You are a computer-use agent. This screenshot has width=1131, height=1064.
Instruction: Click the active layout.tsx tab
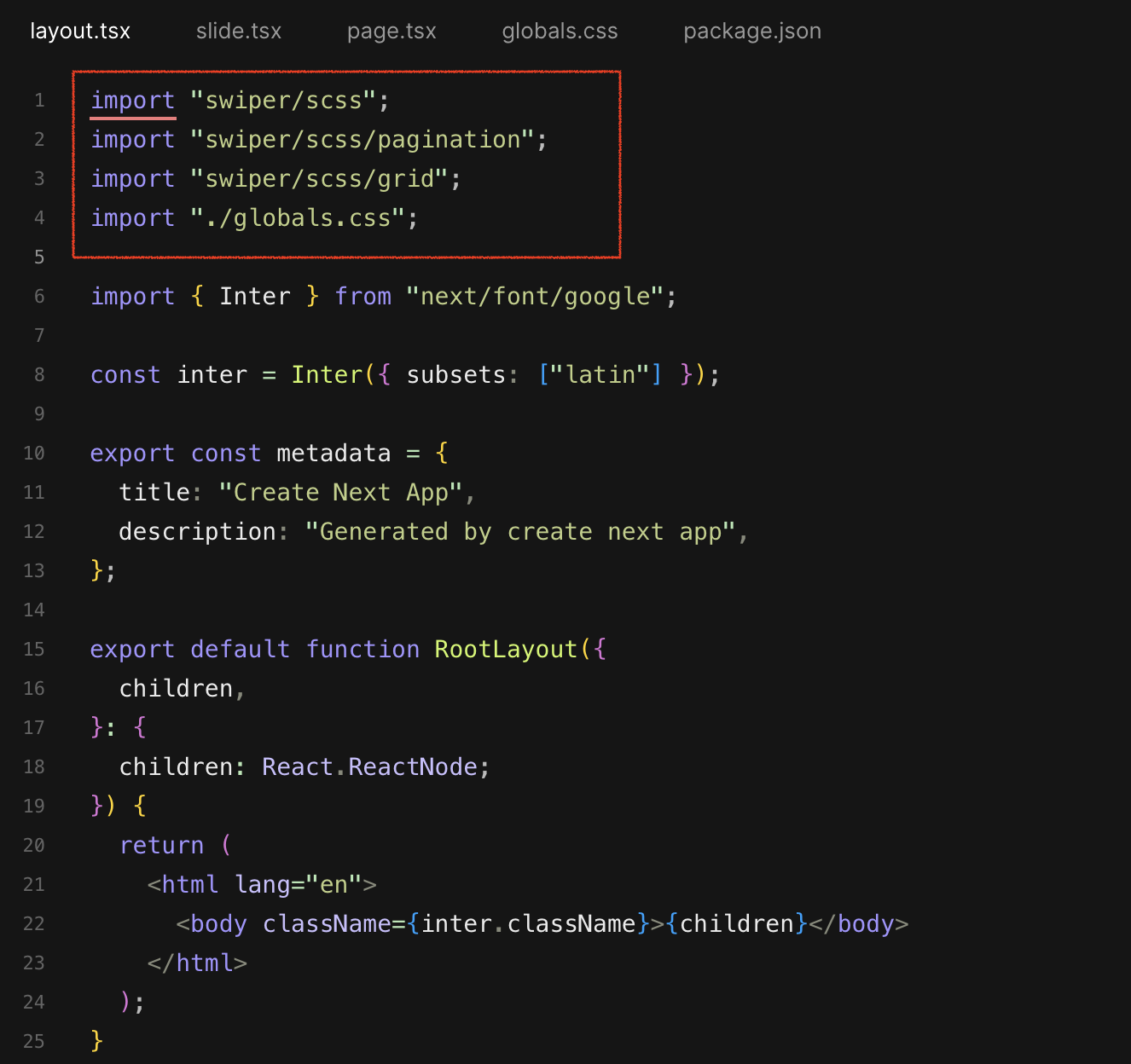click(x=80, y=31)
